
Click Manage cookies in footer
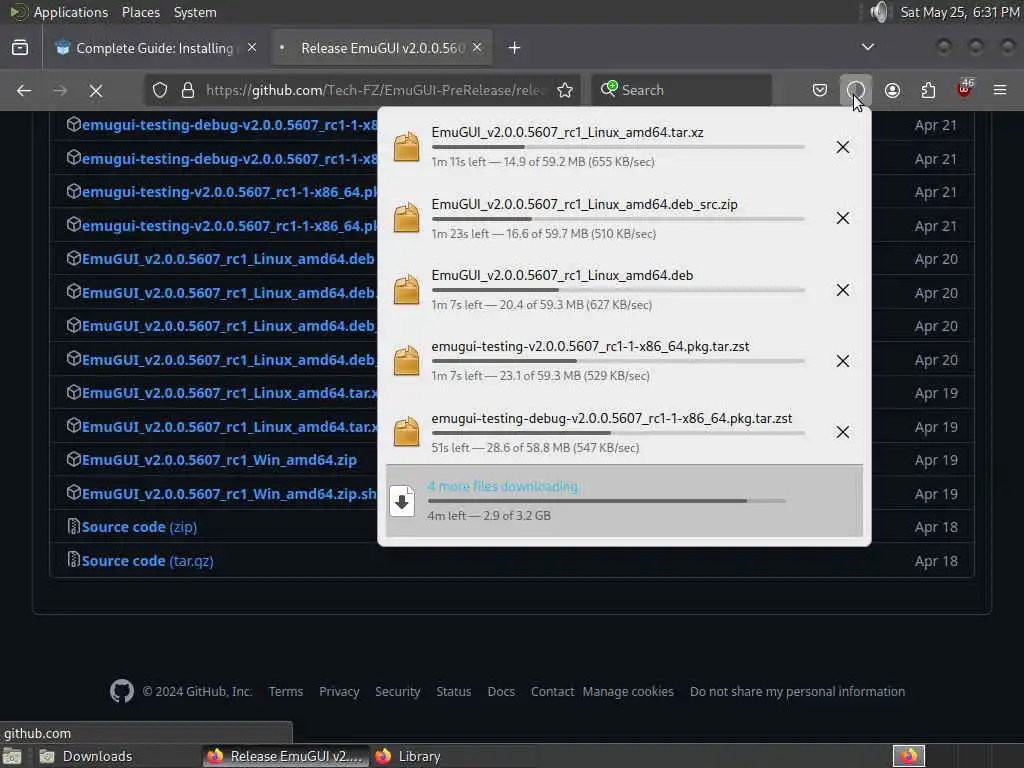click(628, 692)
